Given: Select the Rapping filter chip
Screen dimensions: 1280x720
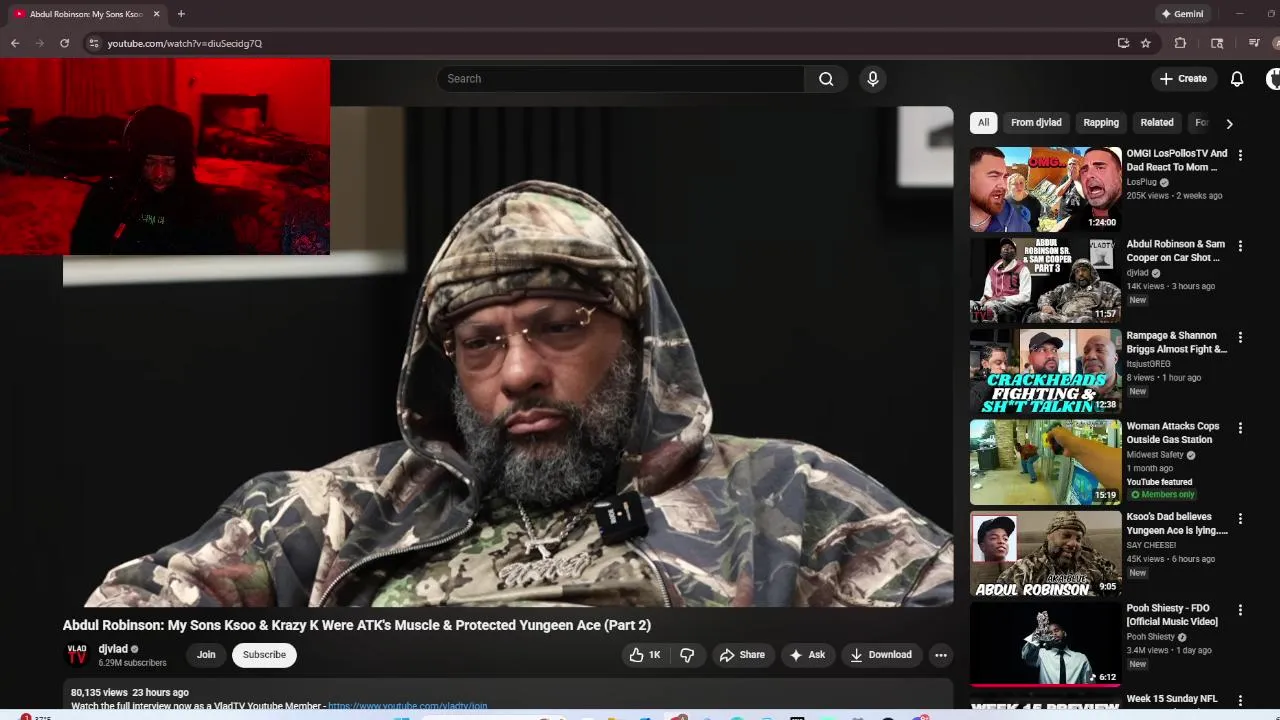Looking at the screenshot, I should [x=1101, y=123].
